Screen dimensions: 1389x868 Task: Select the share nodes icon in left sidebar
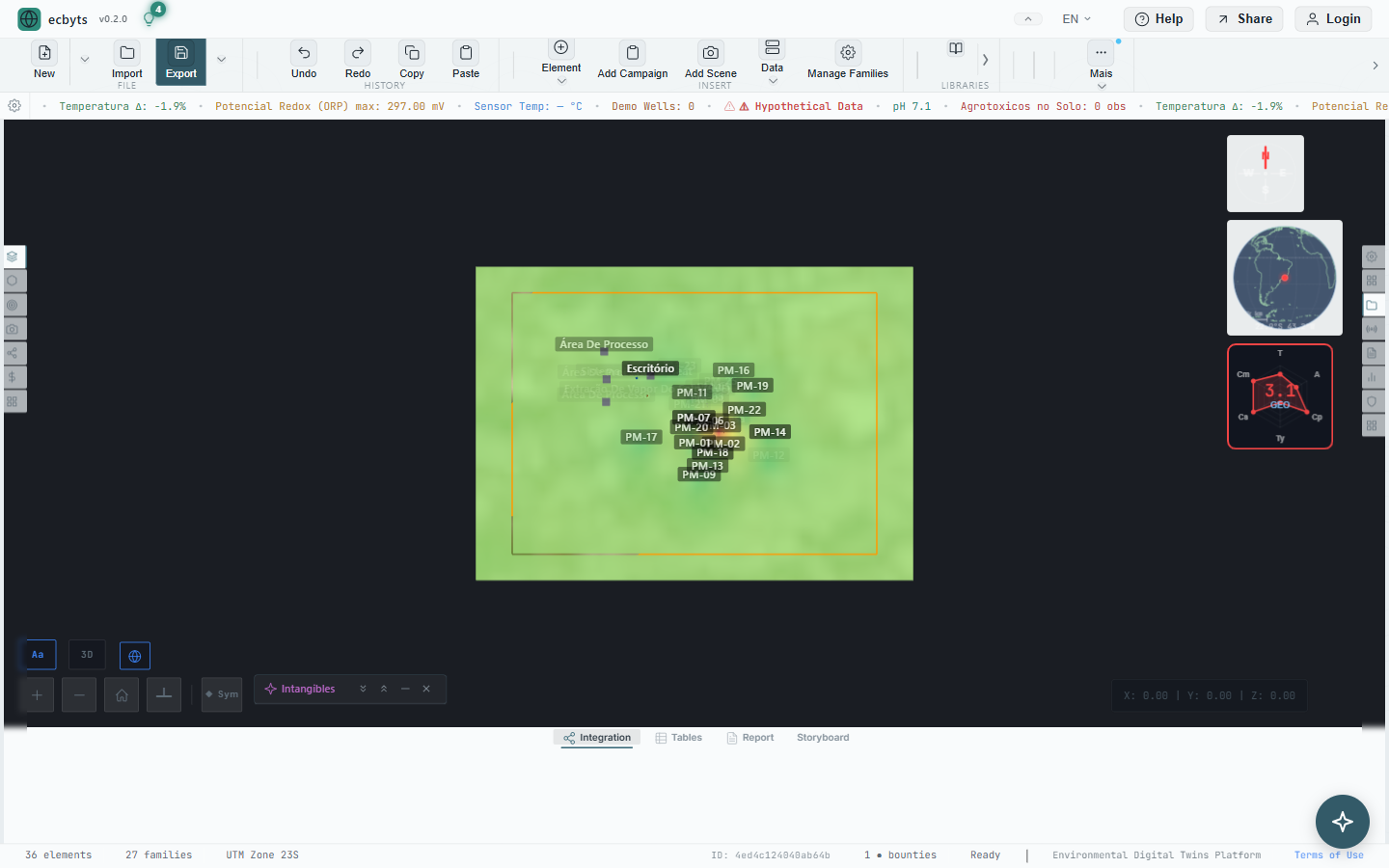click(13, 353)
